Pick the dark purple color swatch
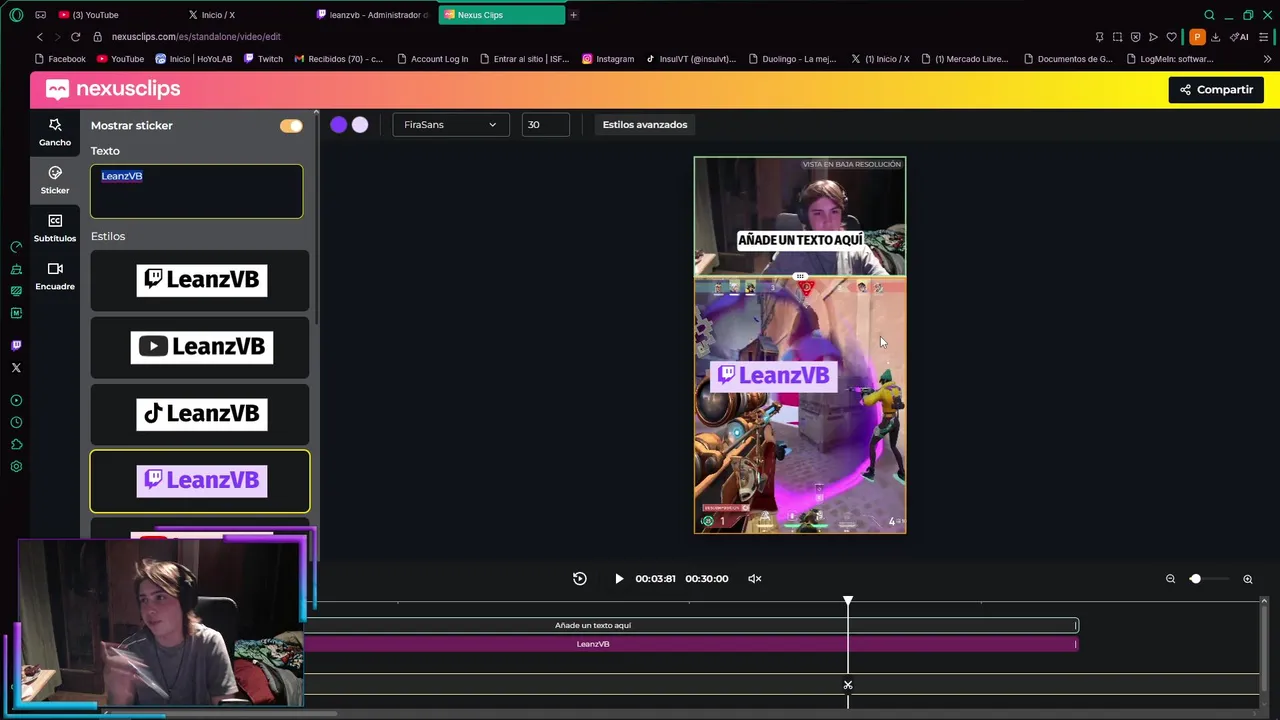Screen dimensions: 1280x720 pyautogui.click(x=339, y=125)
